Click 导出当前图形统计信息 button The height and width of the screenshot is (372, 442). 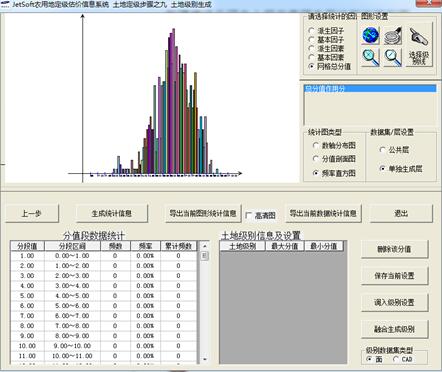pos(203,213)
